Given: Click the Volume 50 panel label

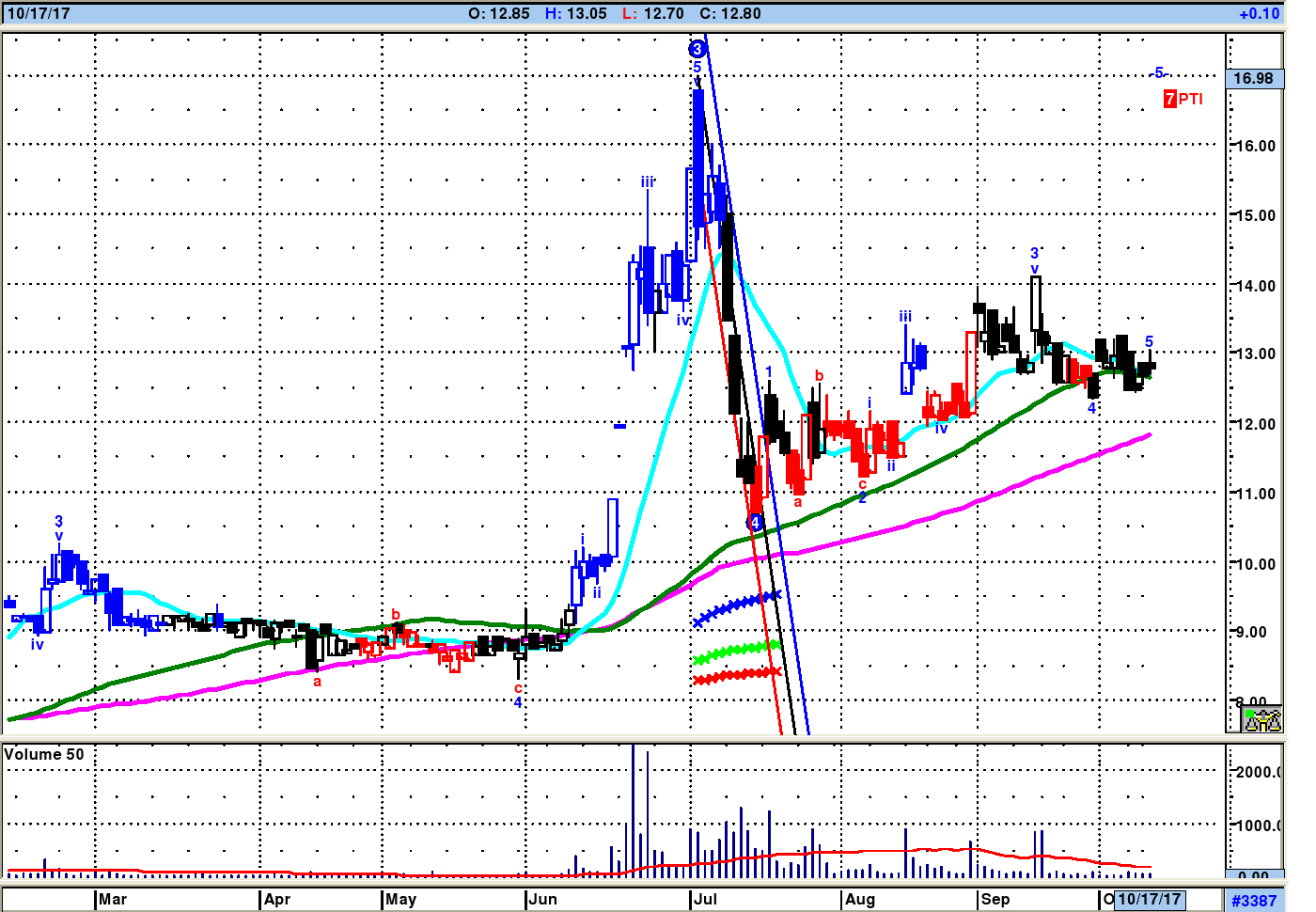Looking at the screenshot, I should [44, 754].
